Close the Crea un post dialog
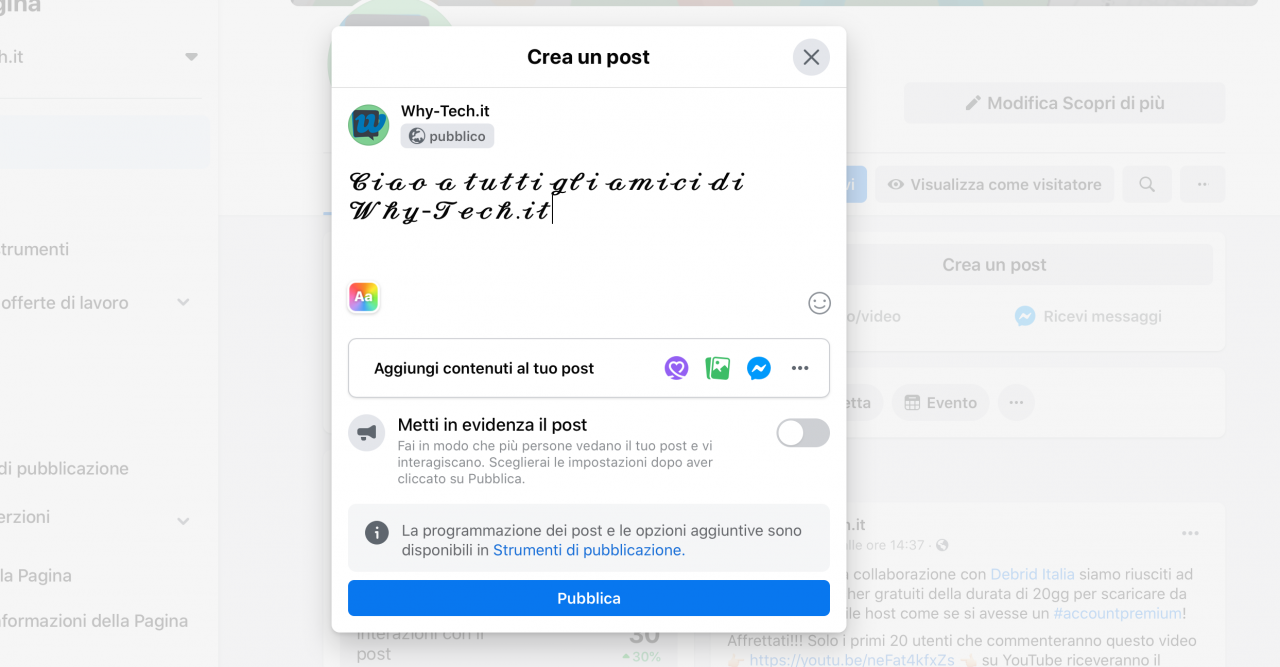The image size is (1280, 667). pos(811,57)
